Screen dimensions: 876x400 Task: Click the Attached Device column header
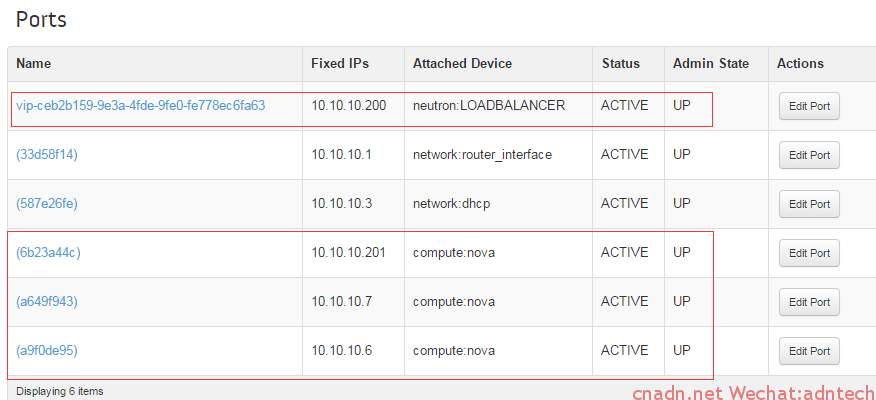click(x=463, y=64)
